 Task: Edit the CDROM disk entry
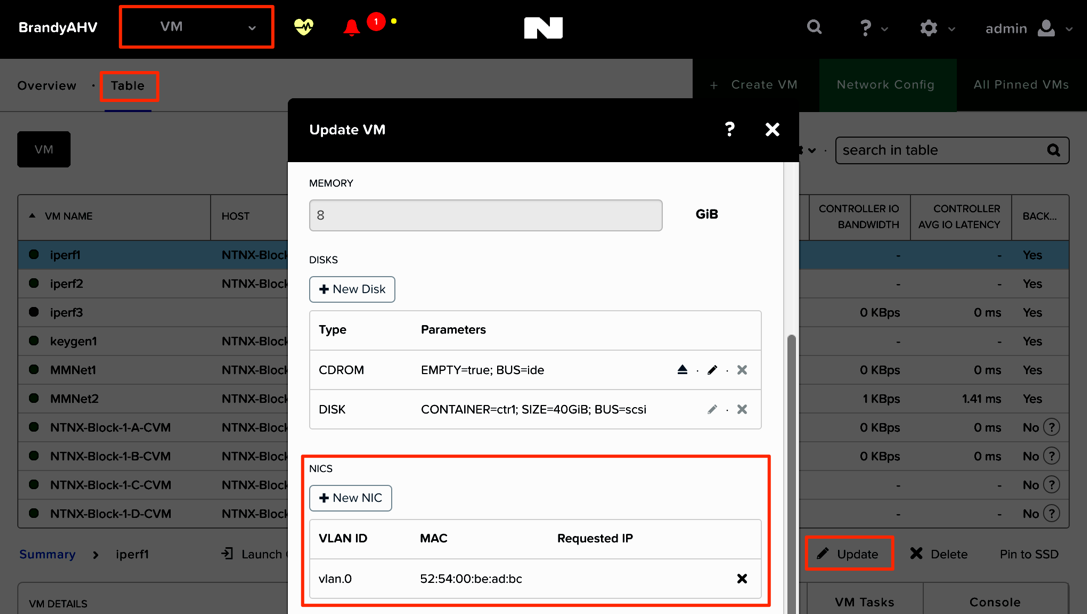click(712, 369)
